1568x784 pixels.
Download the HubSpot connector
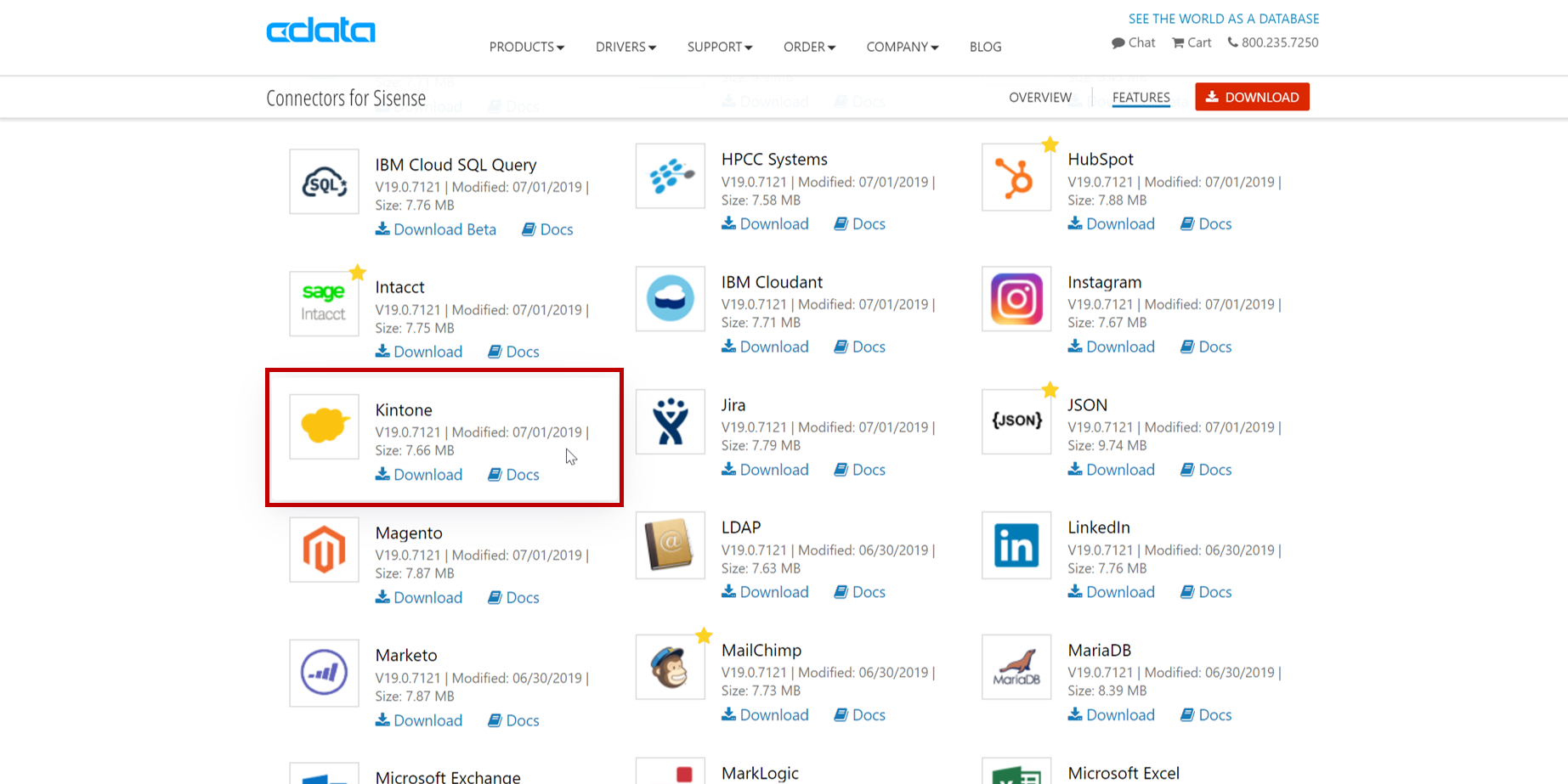(x=1112, y=224)
